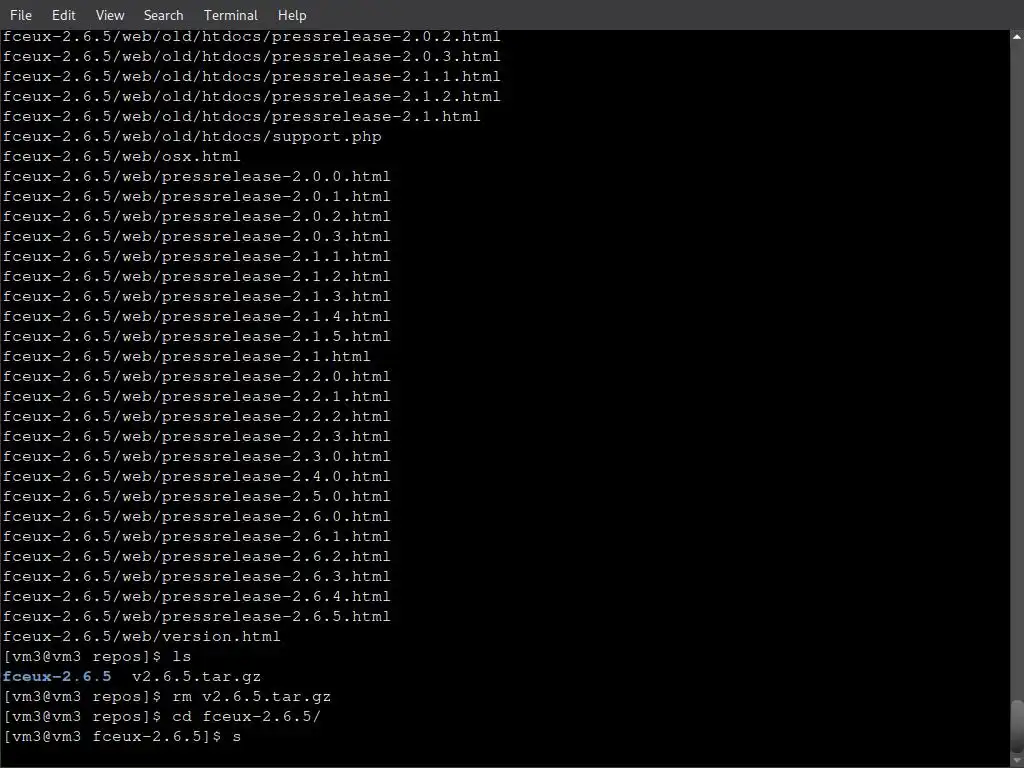Click the current prompt line ending with 's'

tap(122, 737)
